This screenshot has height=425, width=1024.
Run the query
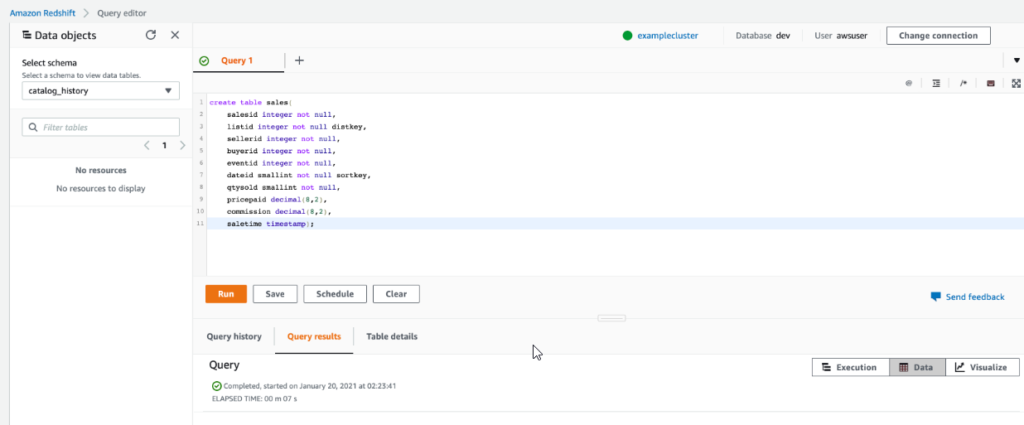coord(226,294)
